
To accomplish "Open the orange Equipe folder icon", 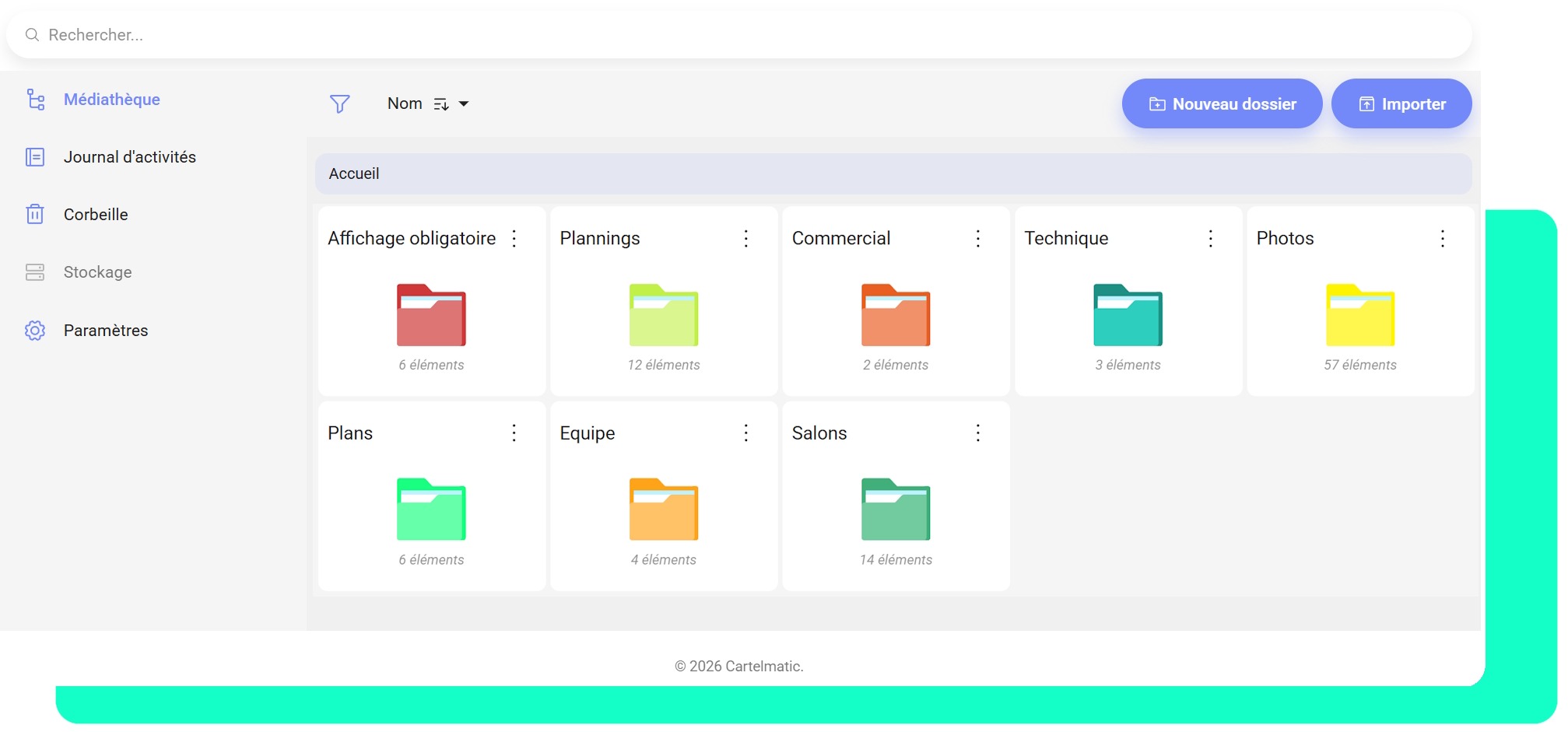I will point(663,510).
